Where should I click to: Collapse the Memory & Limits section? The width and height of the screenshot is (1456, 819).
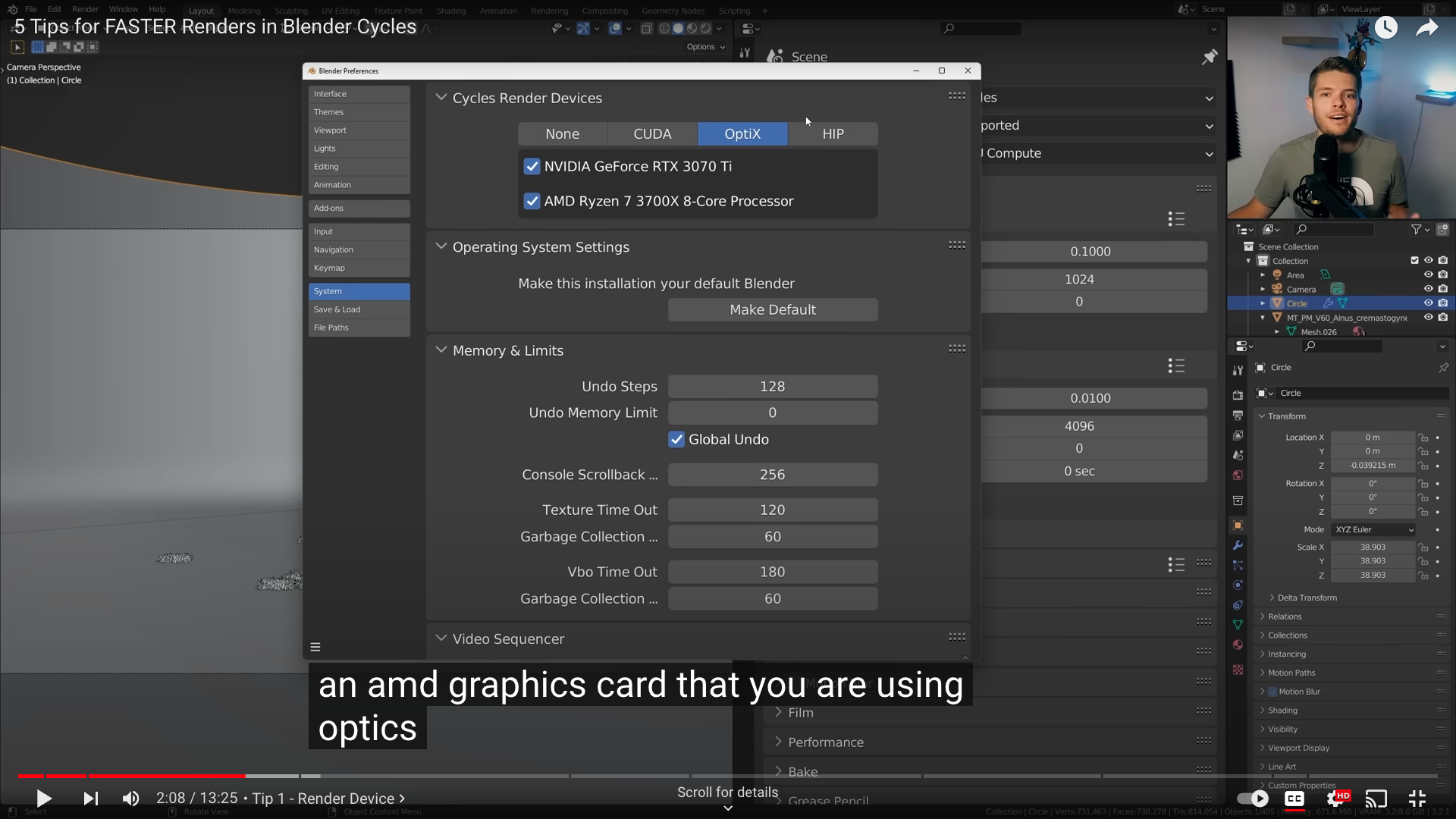441,350
